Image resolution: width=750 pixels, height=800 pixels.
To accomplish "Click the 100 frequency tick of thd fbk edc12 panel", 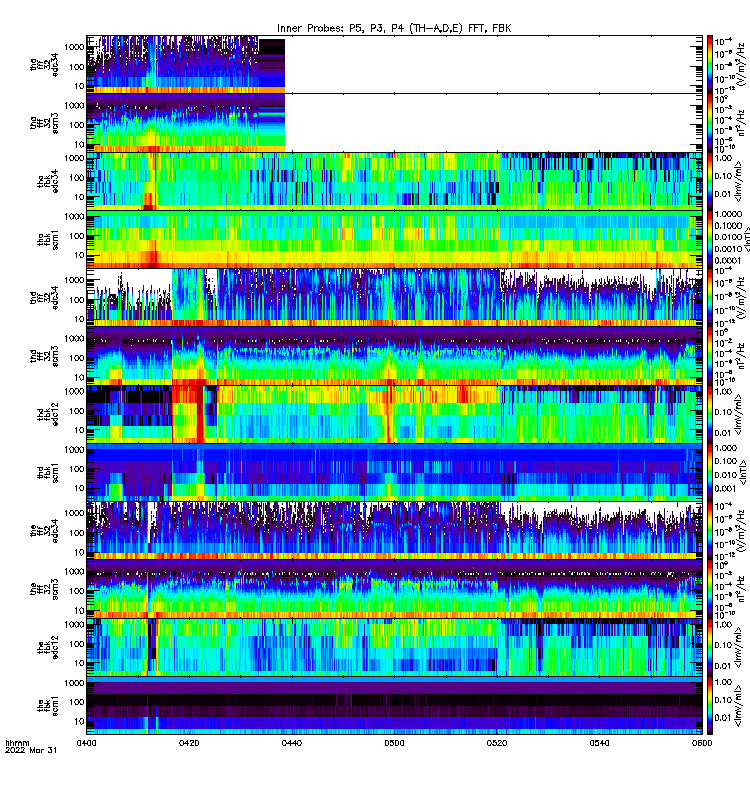I will coord(77,411).
